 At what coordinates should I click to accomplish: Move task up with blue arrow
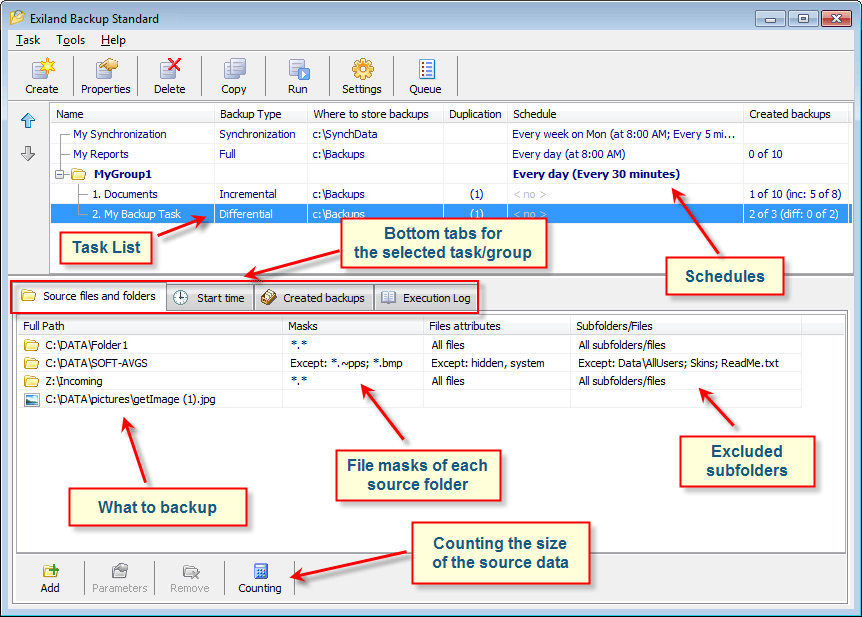point(28,121)
